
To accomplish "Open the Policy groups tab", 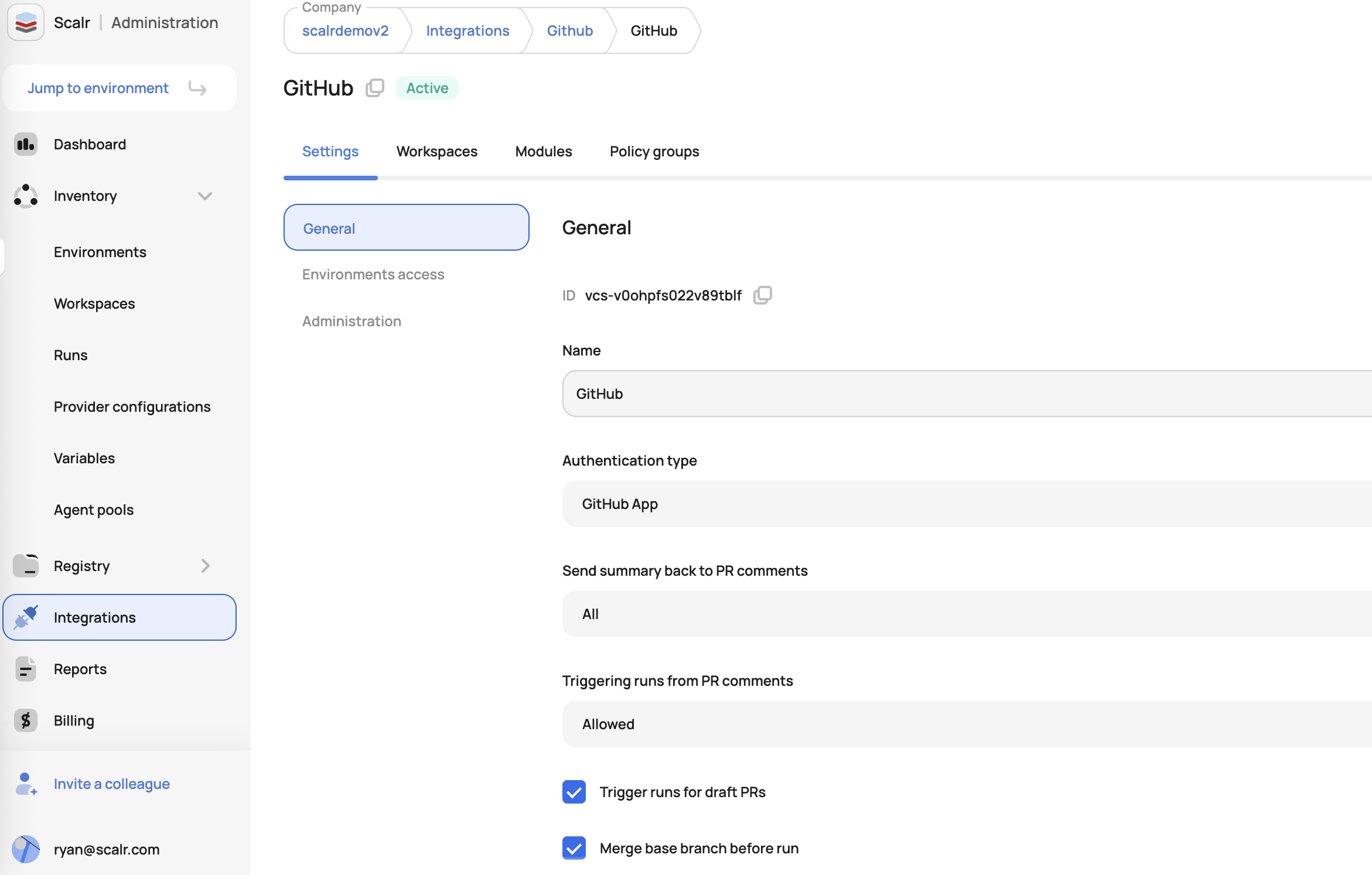I will 654,151.
